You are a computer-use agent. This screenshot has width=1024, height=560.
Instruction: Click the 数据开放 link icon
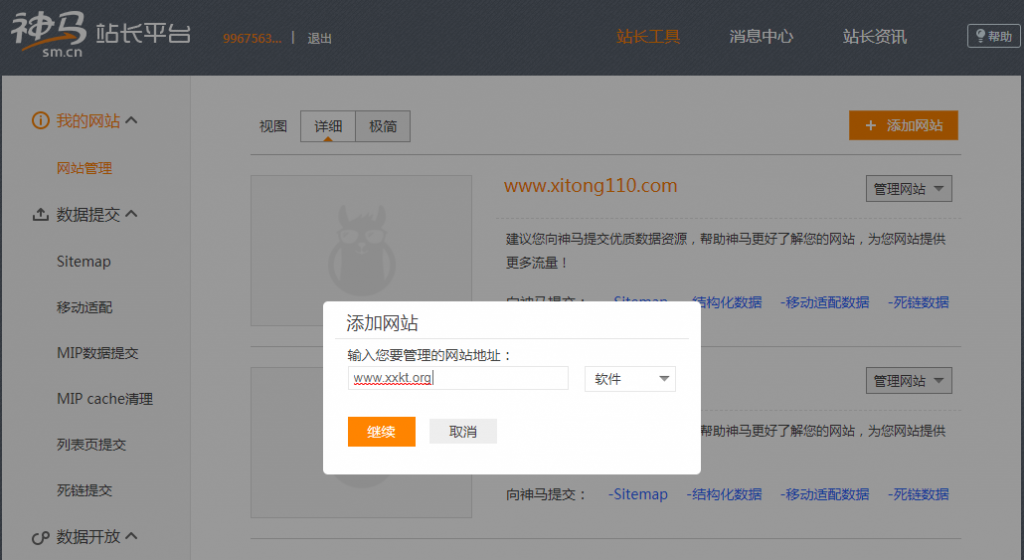coord(40,537)
